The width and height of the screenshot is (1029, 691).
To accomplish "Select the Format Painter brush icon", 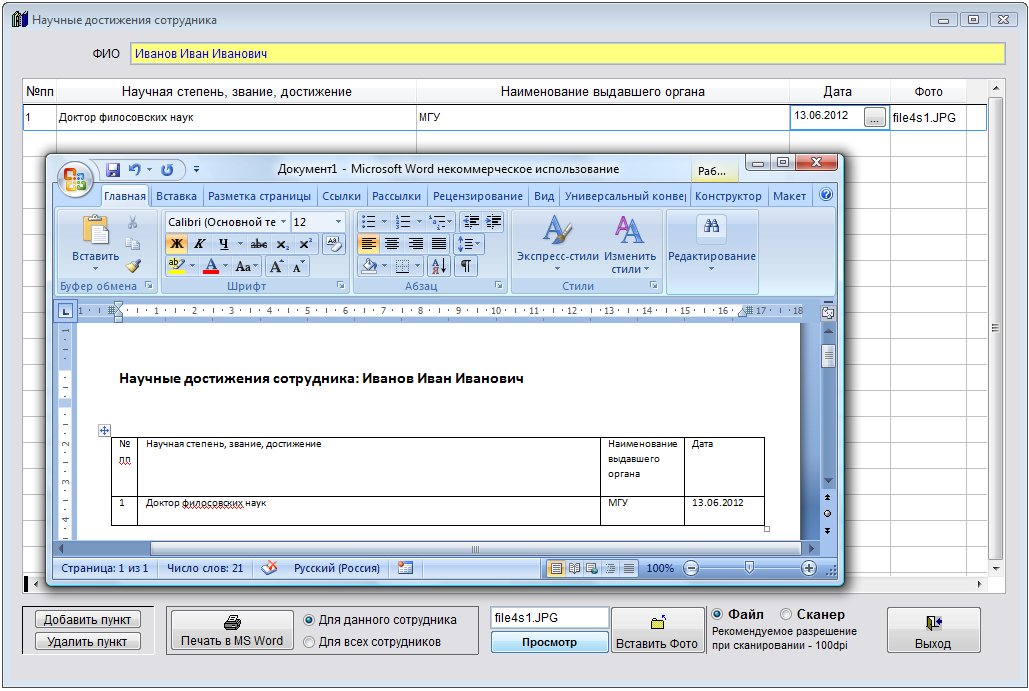I will (133, 266).
